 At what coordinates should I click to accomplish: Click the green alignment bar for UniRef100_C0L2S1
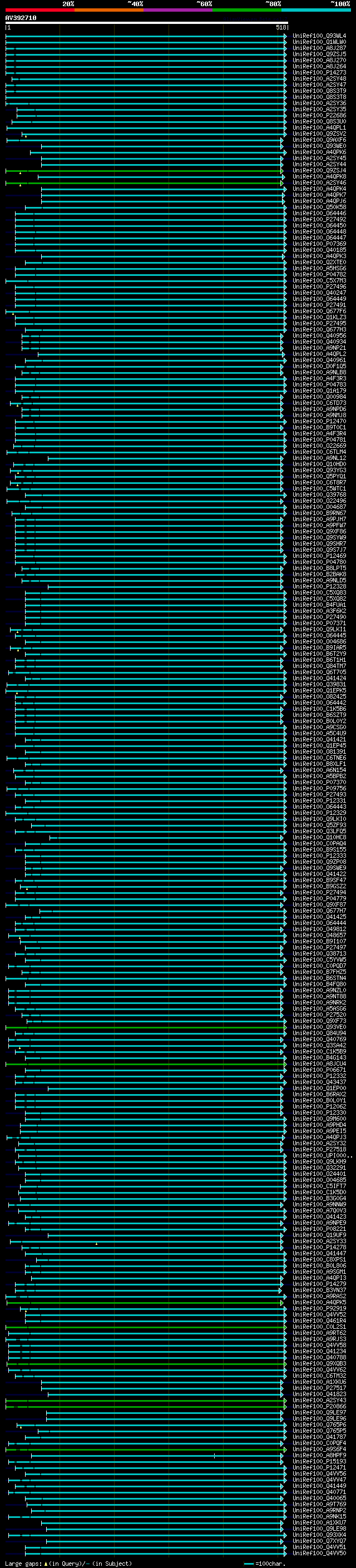click(x=146, y=1327)
